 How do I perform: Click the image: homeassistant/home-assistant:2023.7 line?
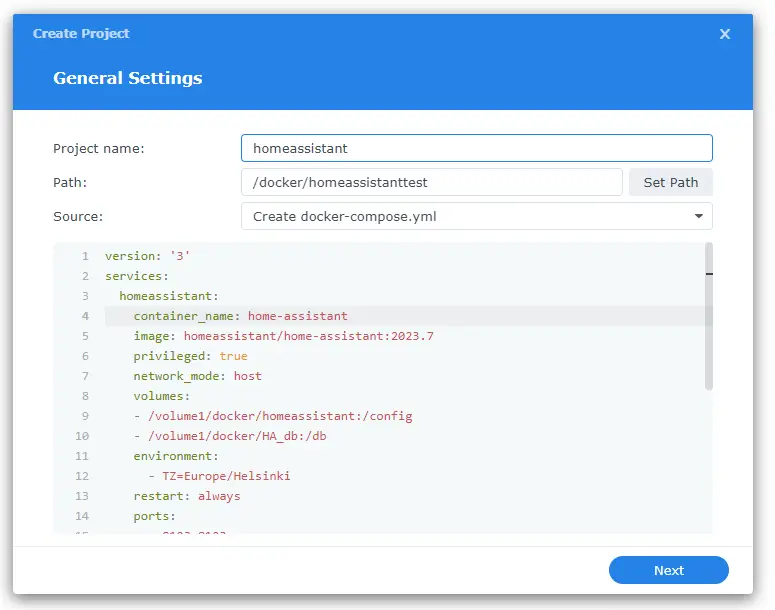(x=283, y=336)
